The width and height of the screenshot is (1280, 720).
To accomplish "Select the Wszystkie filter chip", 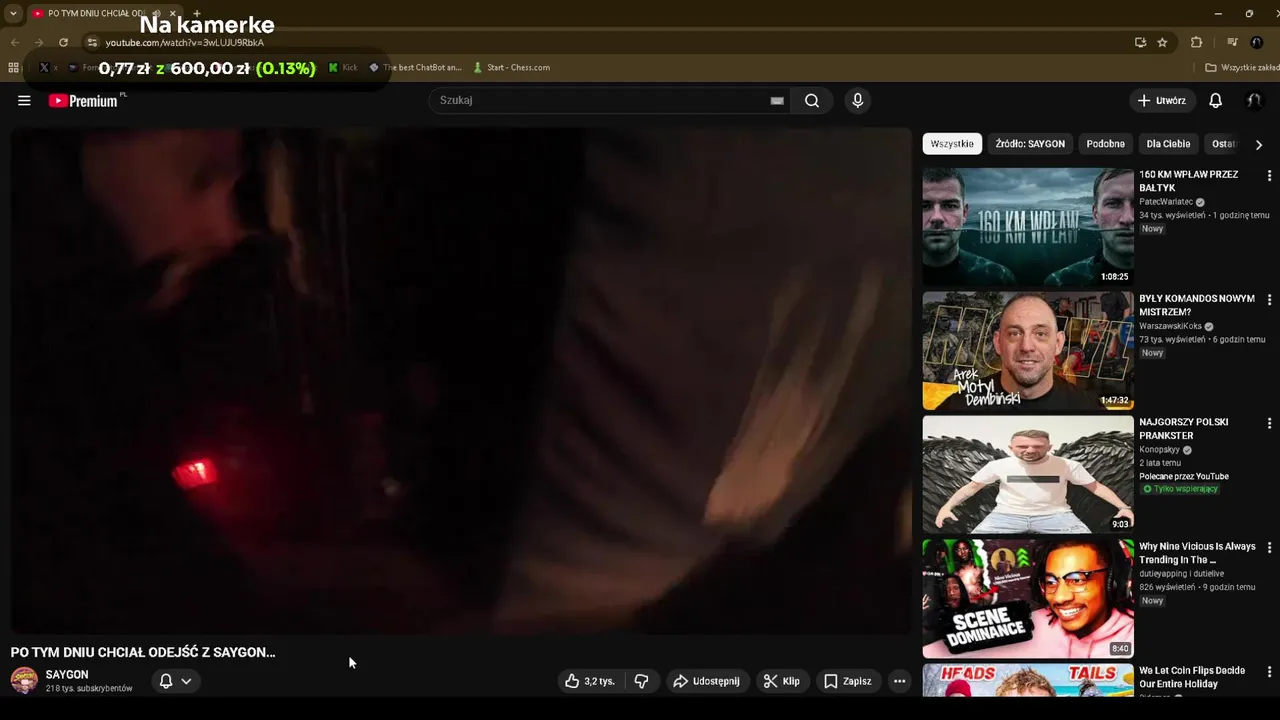I will [x=952, y=144].
